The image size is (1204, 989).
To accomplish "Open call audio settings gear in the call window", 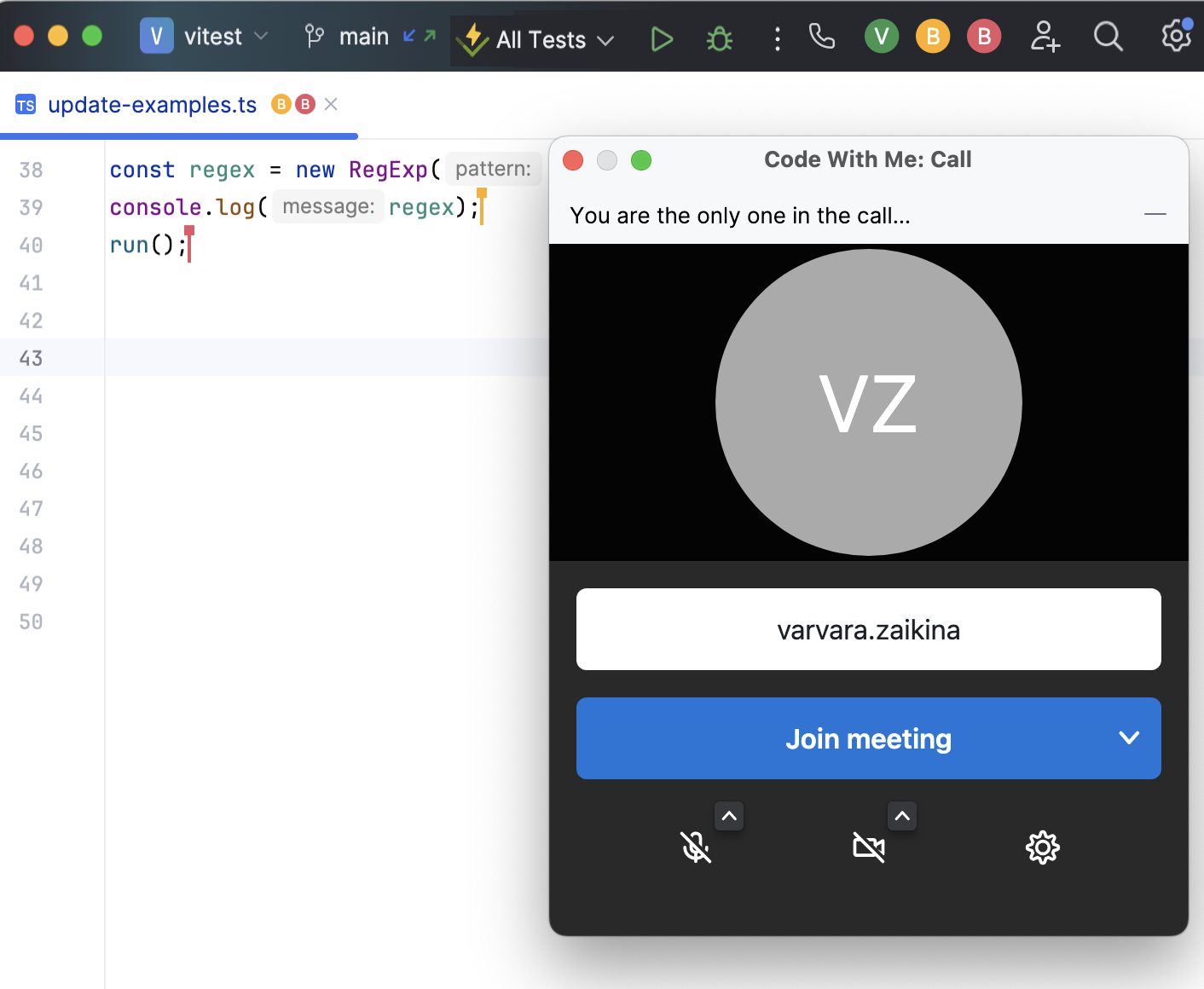I will click(1042, 847).
